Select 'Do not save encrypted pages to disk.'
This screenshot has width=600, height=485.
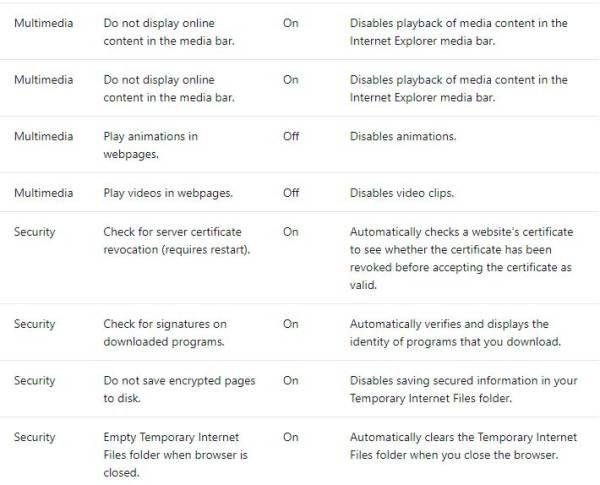click(x=179, y=389)
